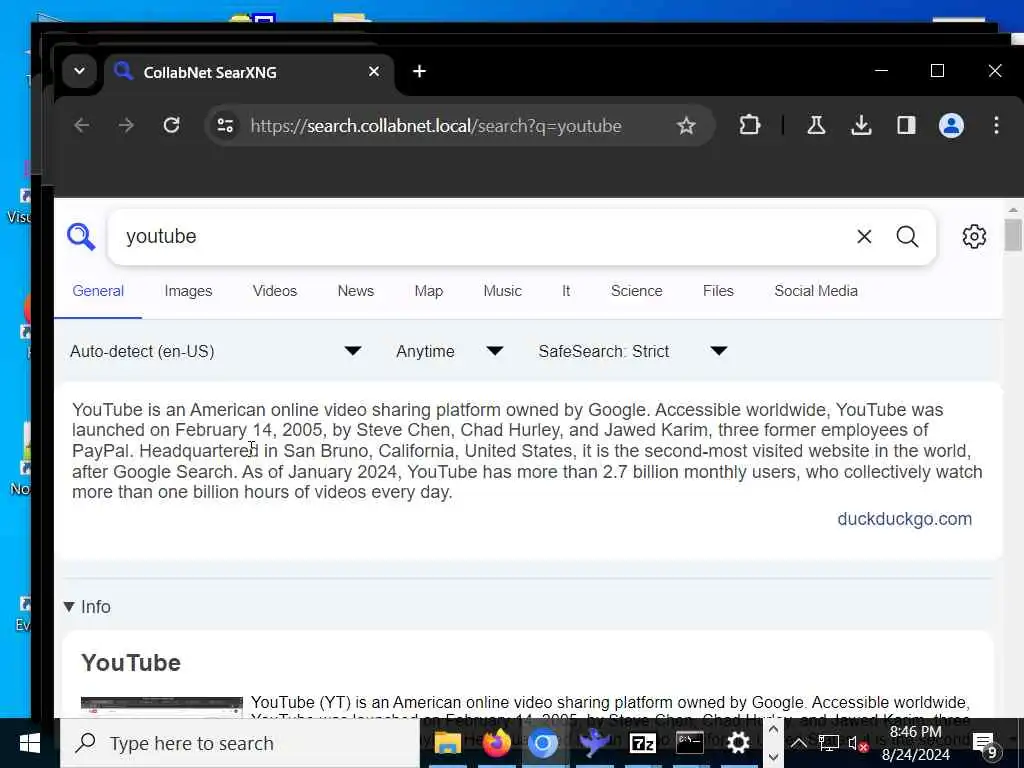This screenshot has width=1024, height=768.
Task: Click the YouTube infobox heading
Action: click(x=131, y=663)
